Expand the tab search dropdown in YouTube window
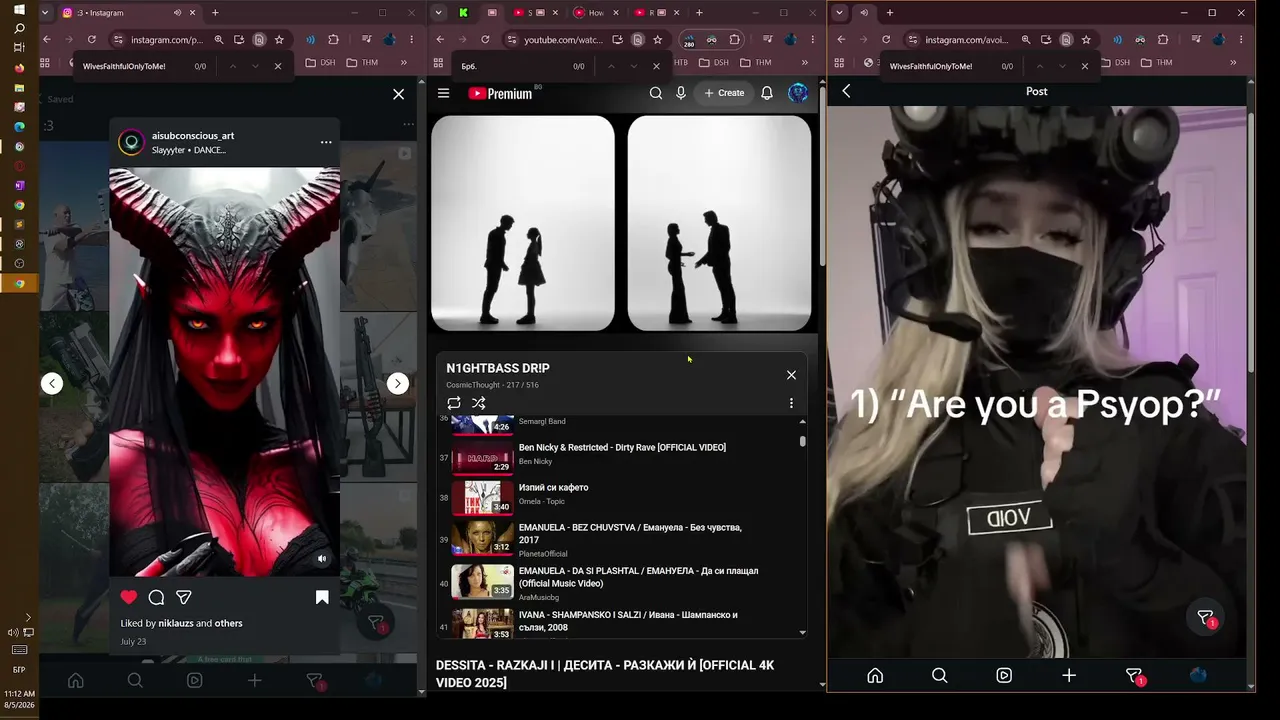Image resolution: width=1280 pixels, height=720 pixels. (x=438, y=13)
